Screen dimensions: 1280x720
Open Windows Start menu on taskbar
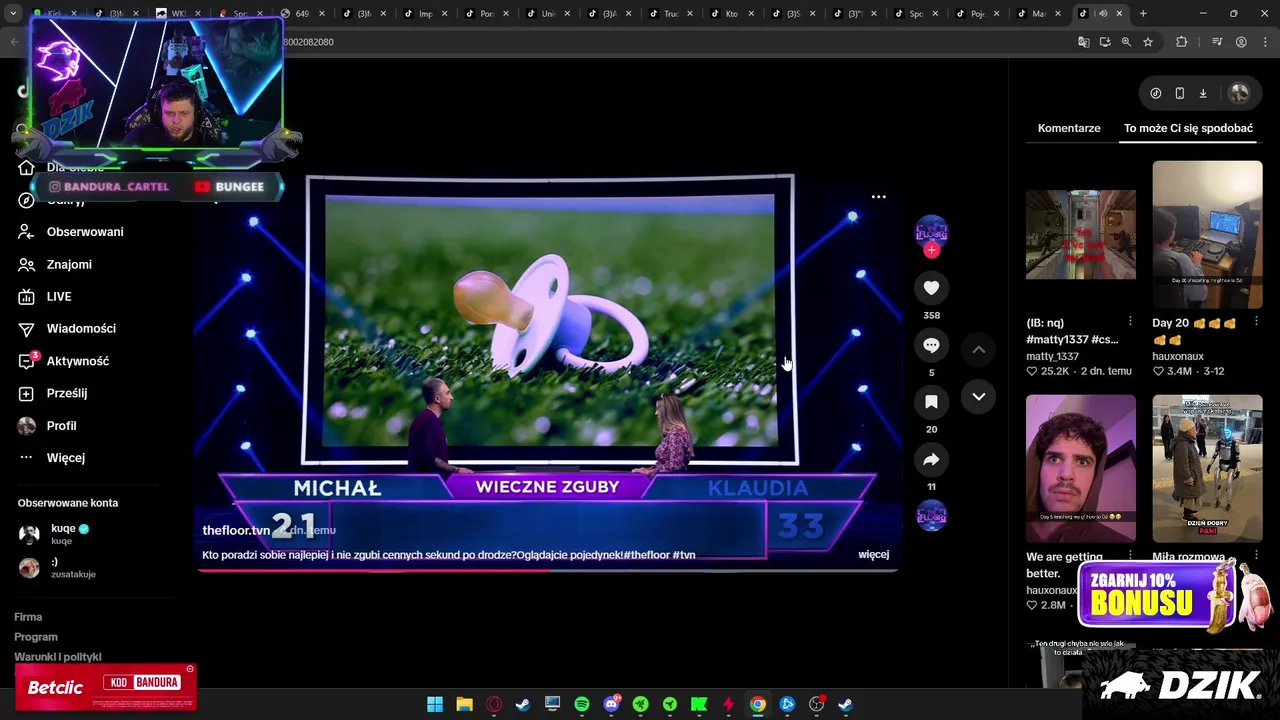click(435, 705)
